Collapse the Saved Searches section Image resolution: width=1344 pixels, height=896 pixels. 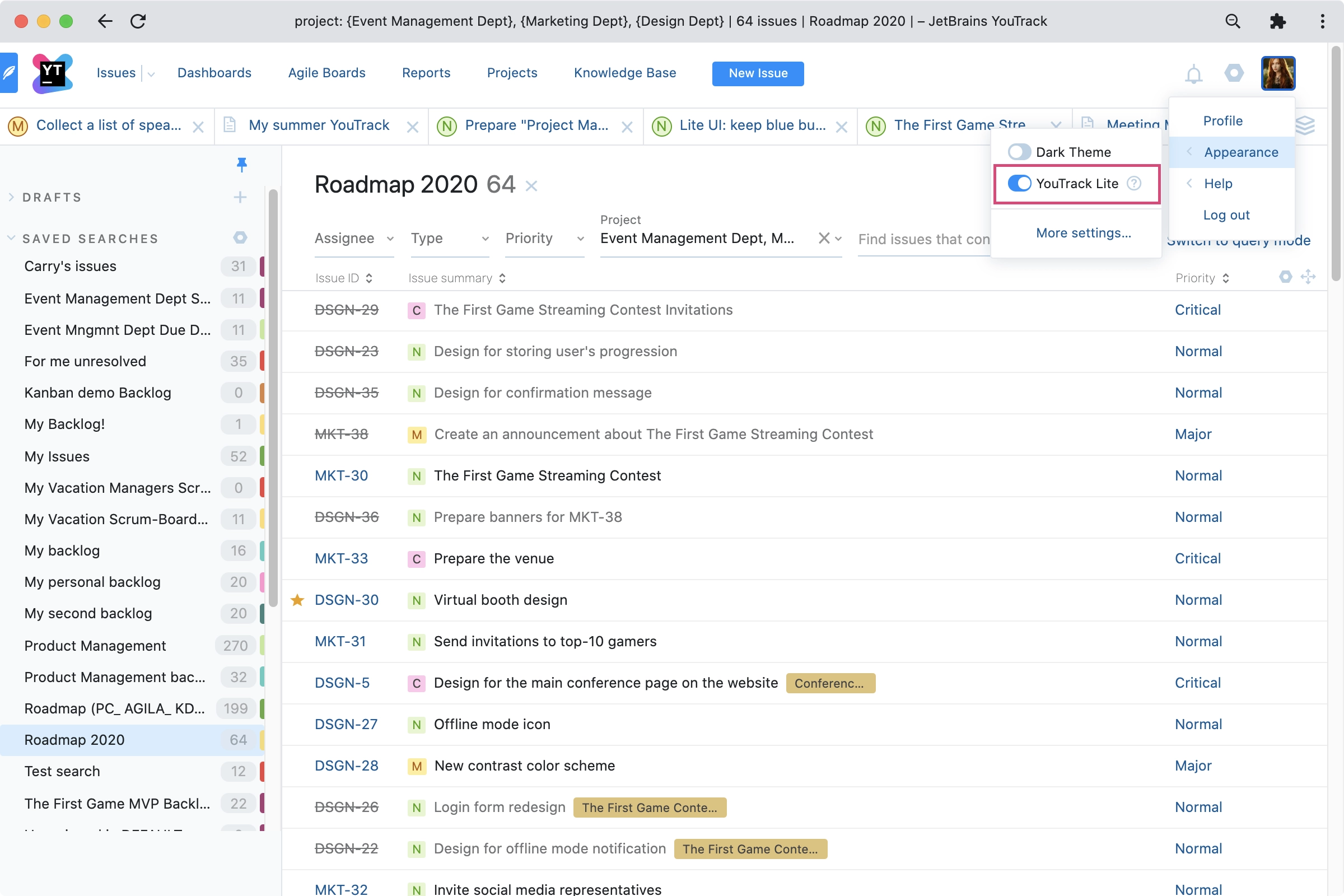pos(11,237)
